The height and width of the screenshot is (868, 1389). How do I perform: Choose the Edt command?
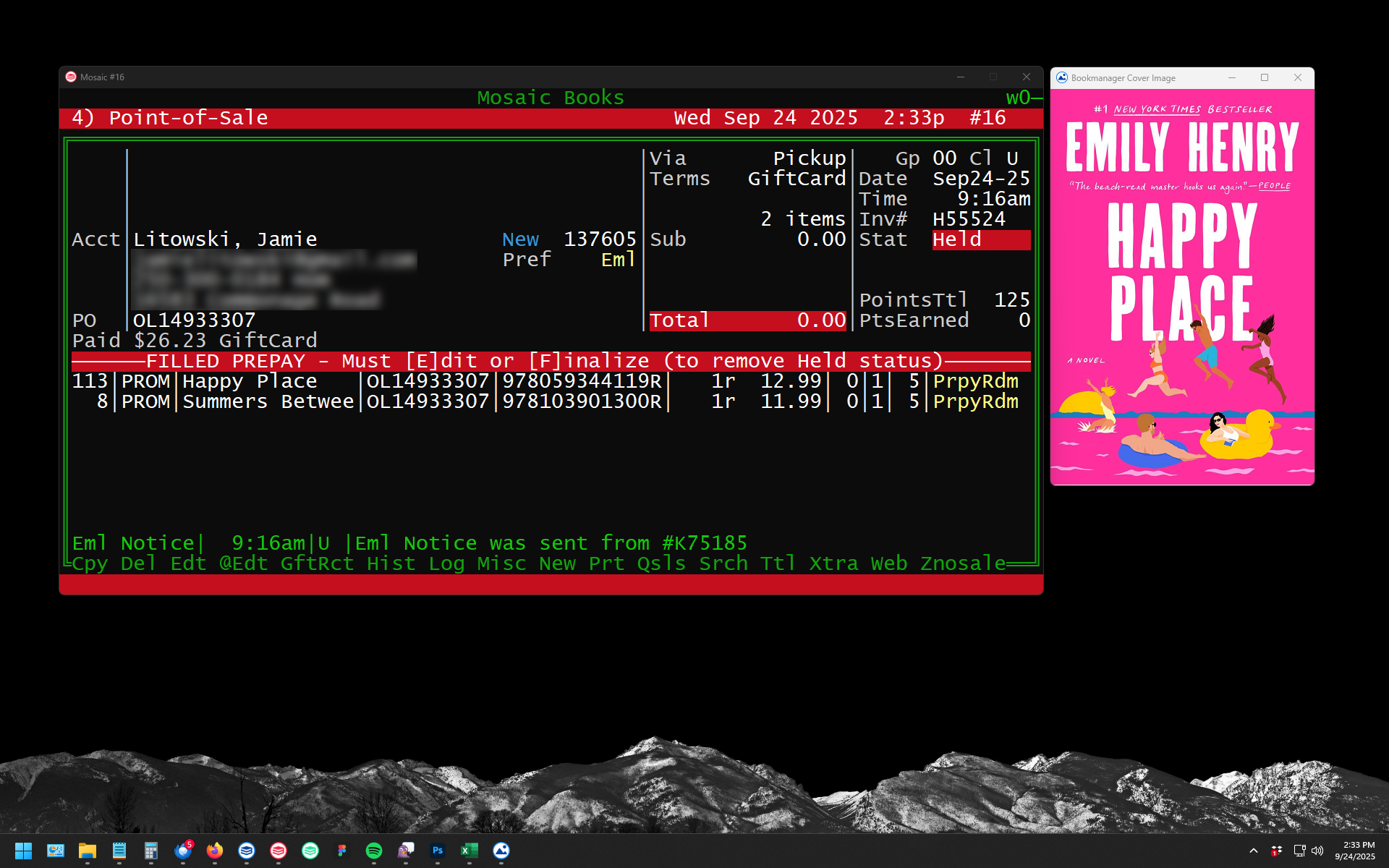[x=188, y=563]
